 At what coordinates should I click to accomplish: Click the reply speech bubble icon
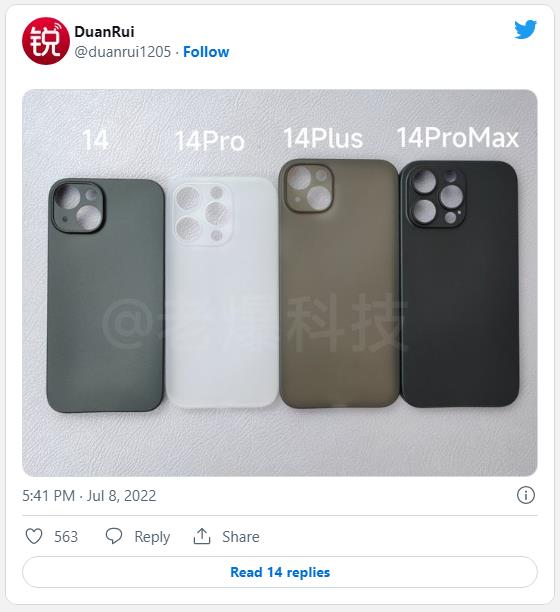(x=114, y=536)
